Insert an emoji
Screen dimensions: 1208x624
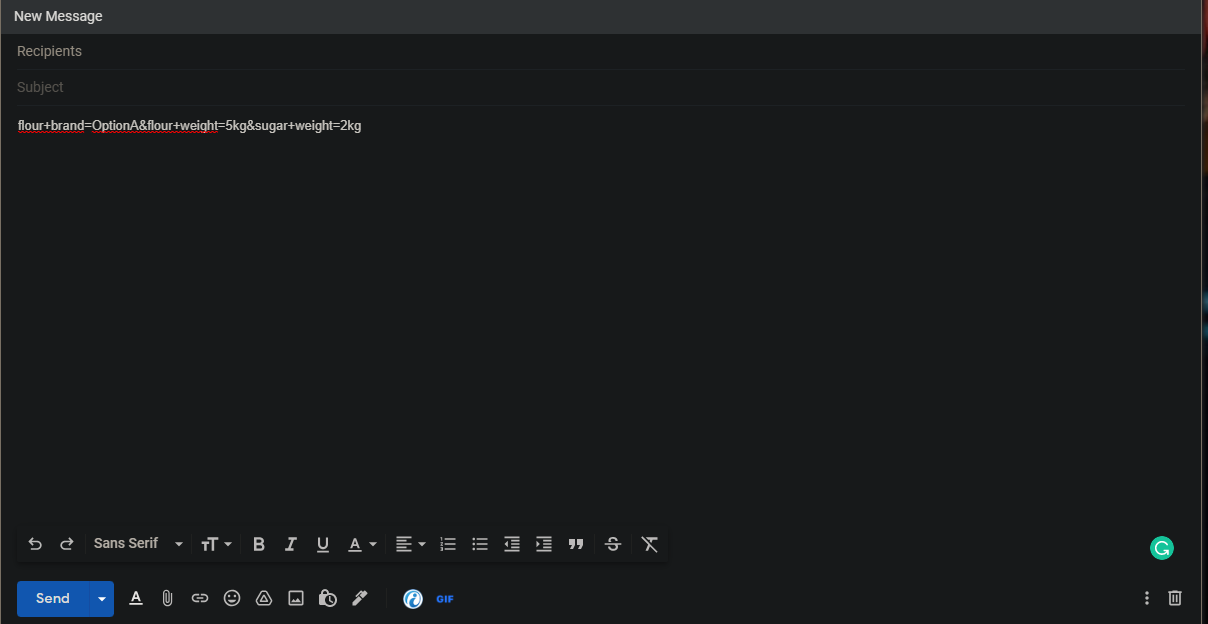pyautogui.click(x=232, y=598)
